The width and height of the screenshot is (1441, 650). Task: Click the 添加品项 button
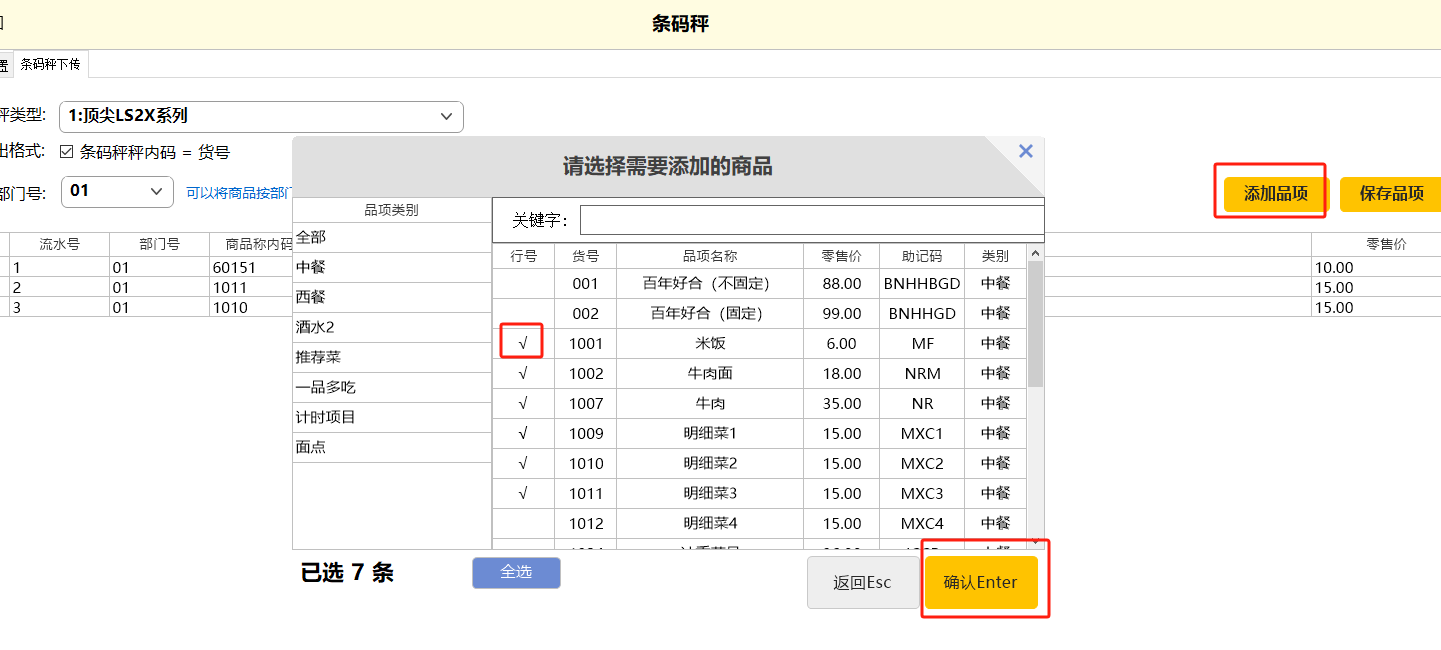tap(1275, 193)
